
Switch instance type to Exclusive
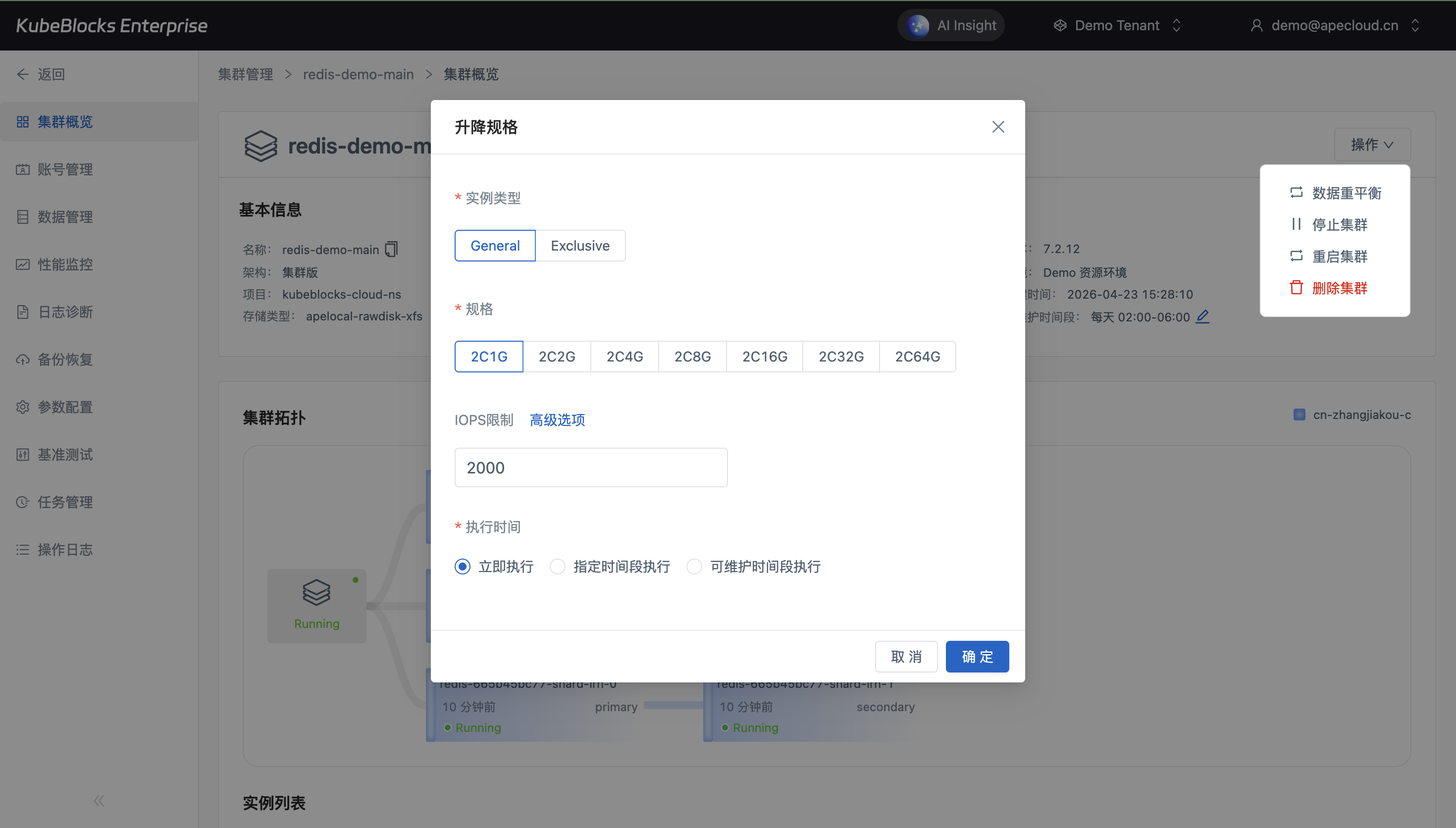[580, 246]
